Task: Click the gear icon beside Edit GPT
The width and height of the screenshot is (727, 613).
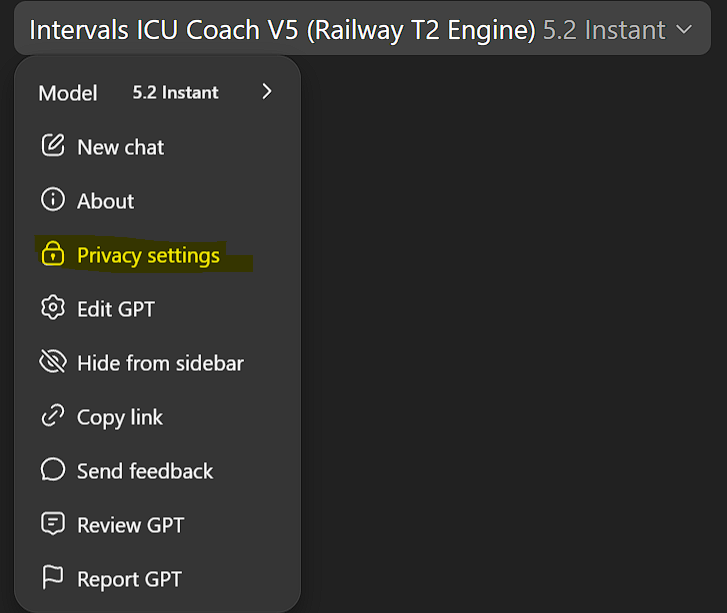Action: [x=52, y=308]
